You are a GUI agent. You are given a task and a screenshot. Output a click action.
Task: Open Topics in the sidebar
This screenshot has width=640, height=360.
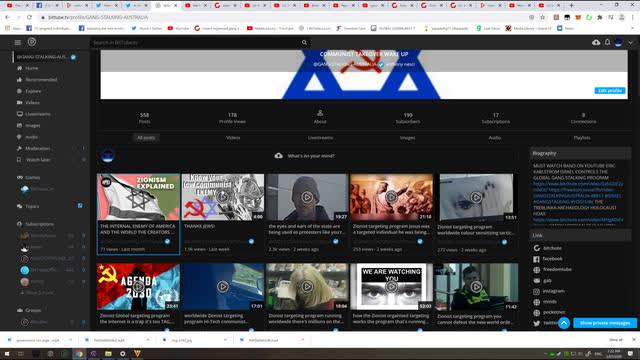[x=28, y=206]
